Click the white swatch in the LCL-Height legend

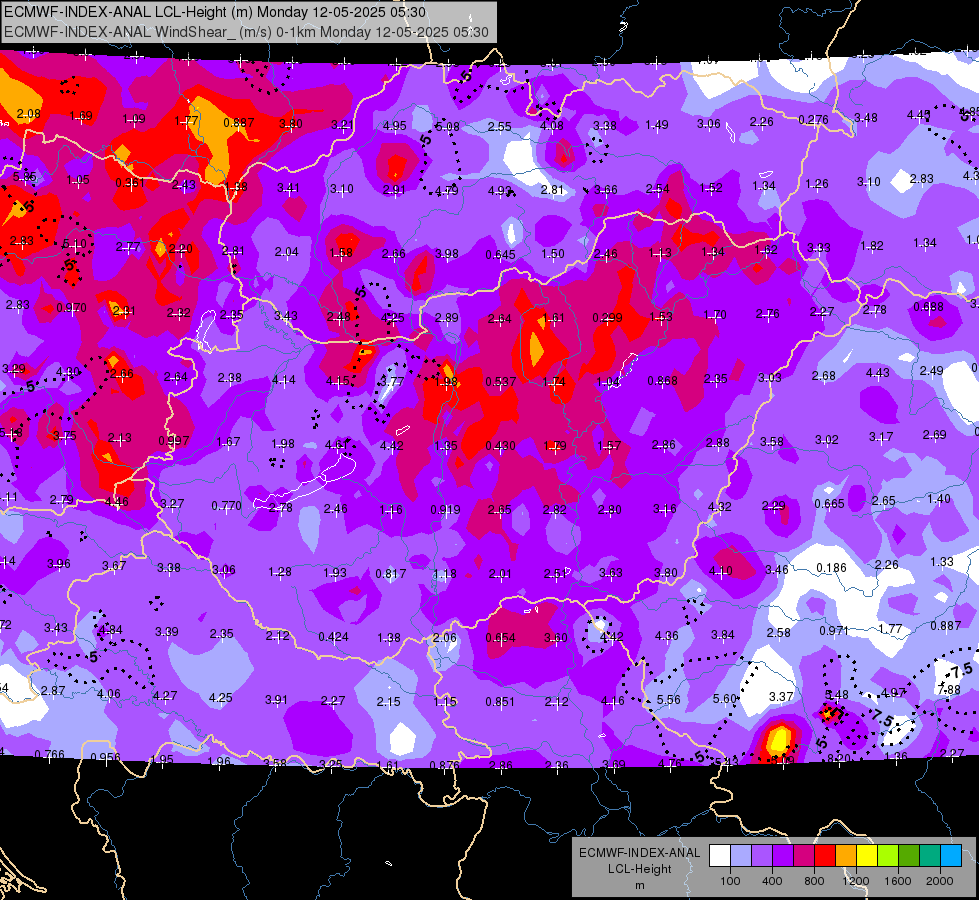[x=719, y=855]
